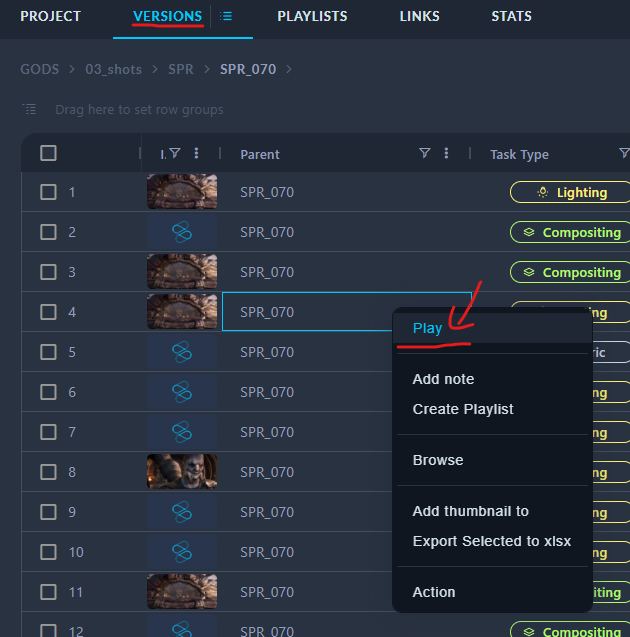
Task: Check the checkbox for row 8
Action: pos(48,472)
